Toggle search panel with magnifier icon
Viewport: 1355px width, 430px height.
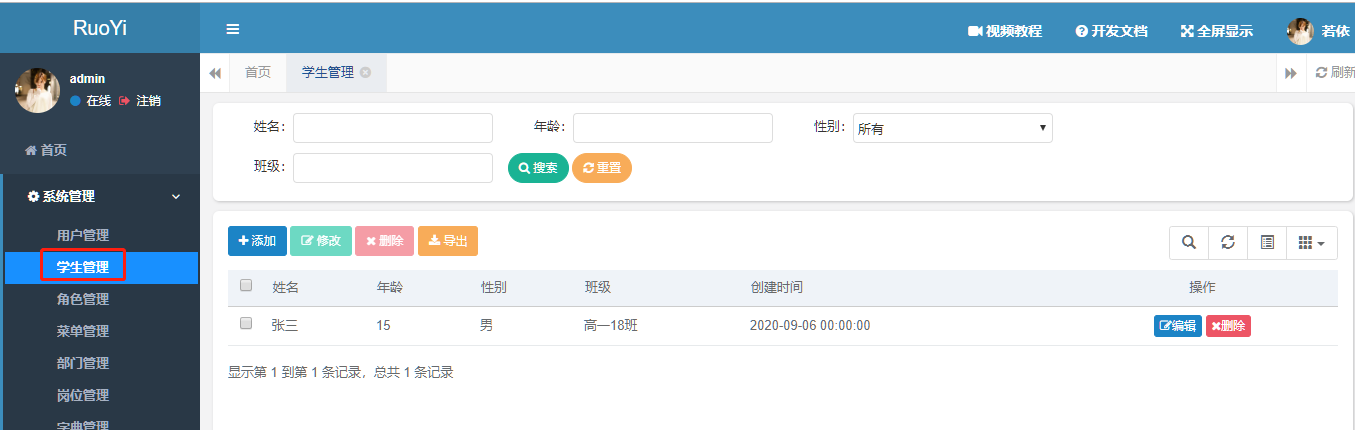pos(1189,242)
